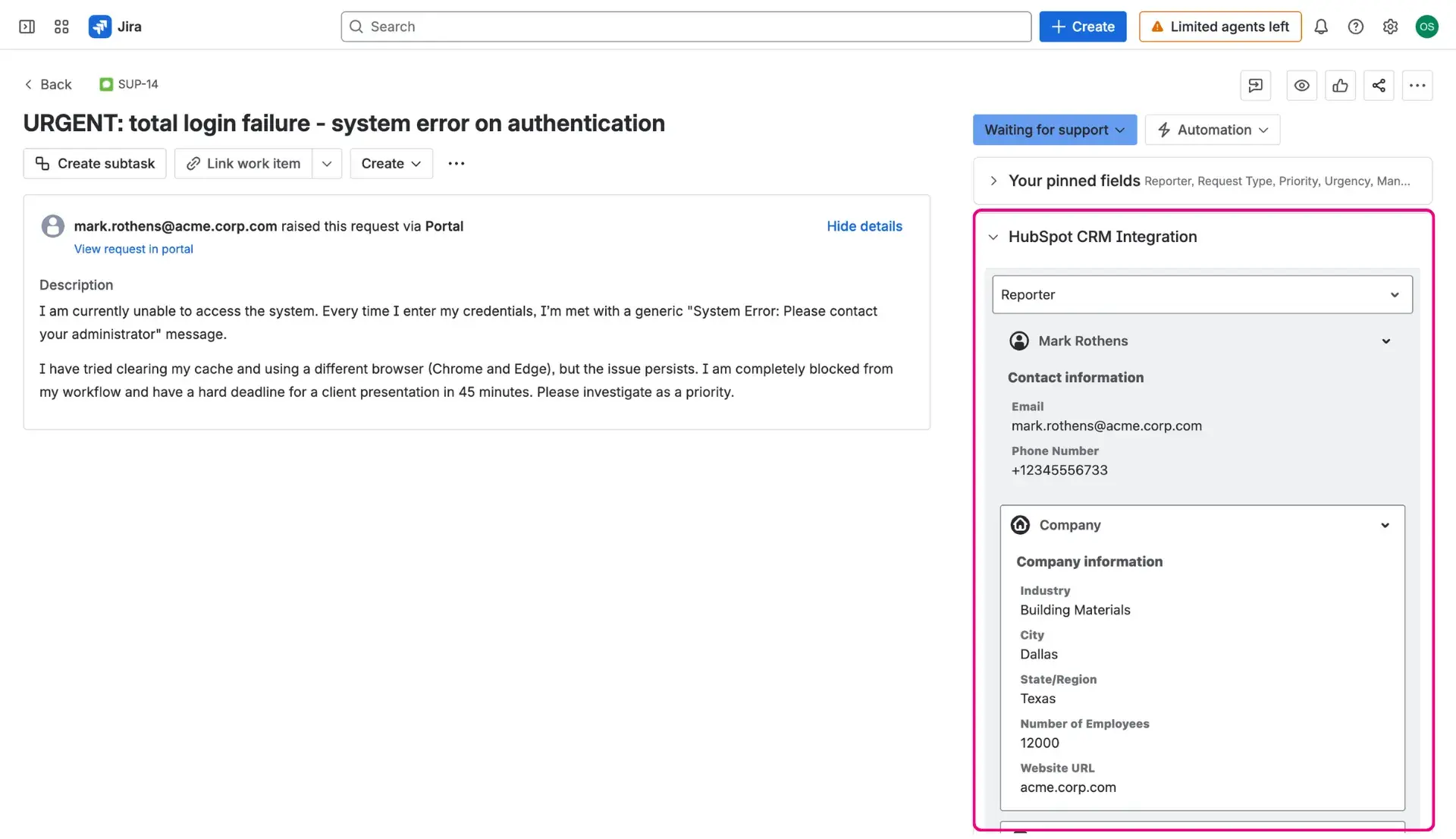Open the help menu icon
The image size is (1456, 839).
1356,27
